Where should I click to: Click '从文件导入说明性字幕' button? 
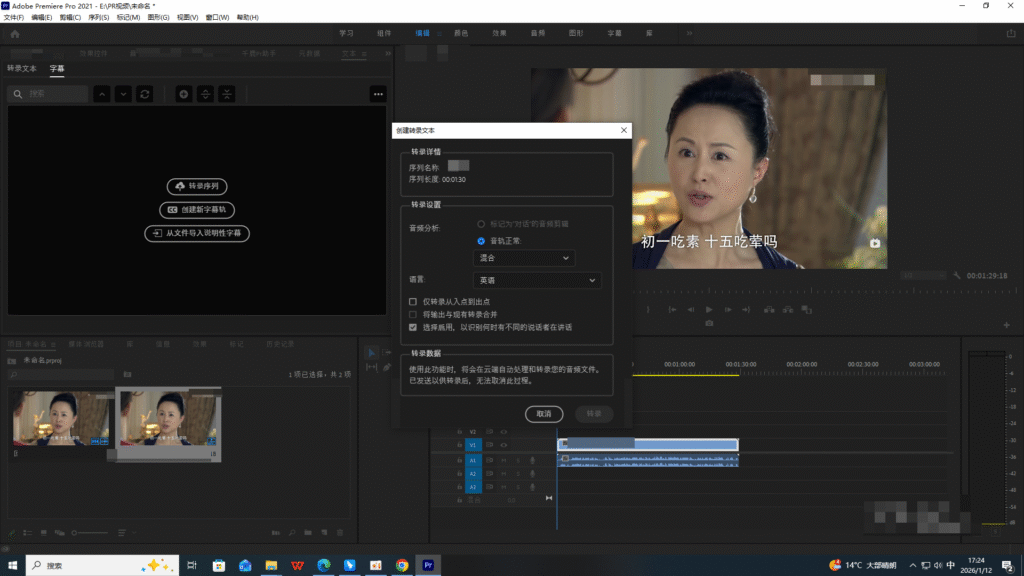tap(197, 233)
